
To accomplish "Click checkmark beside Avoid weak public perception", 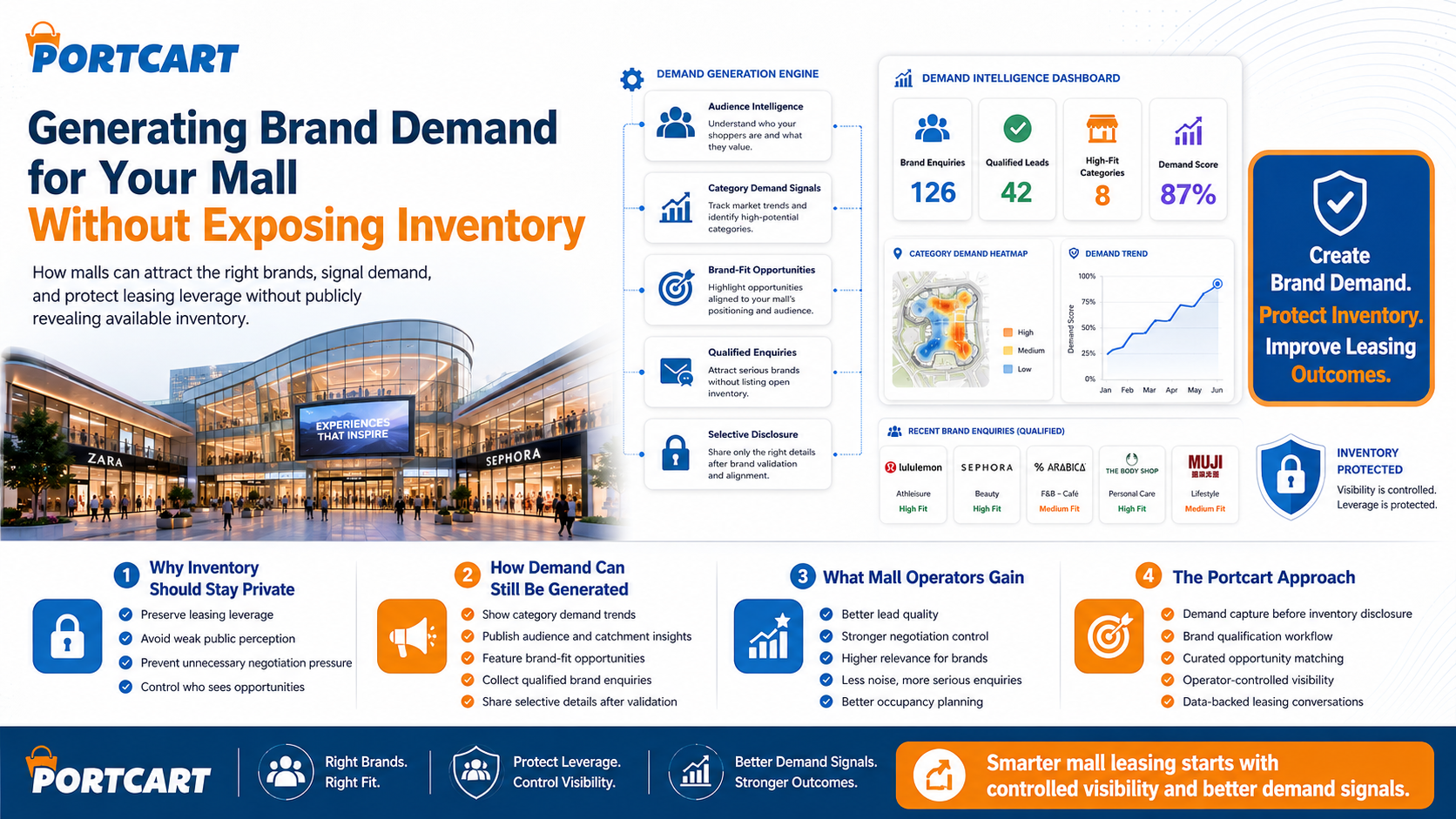I will tap(125, 638).
